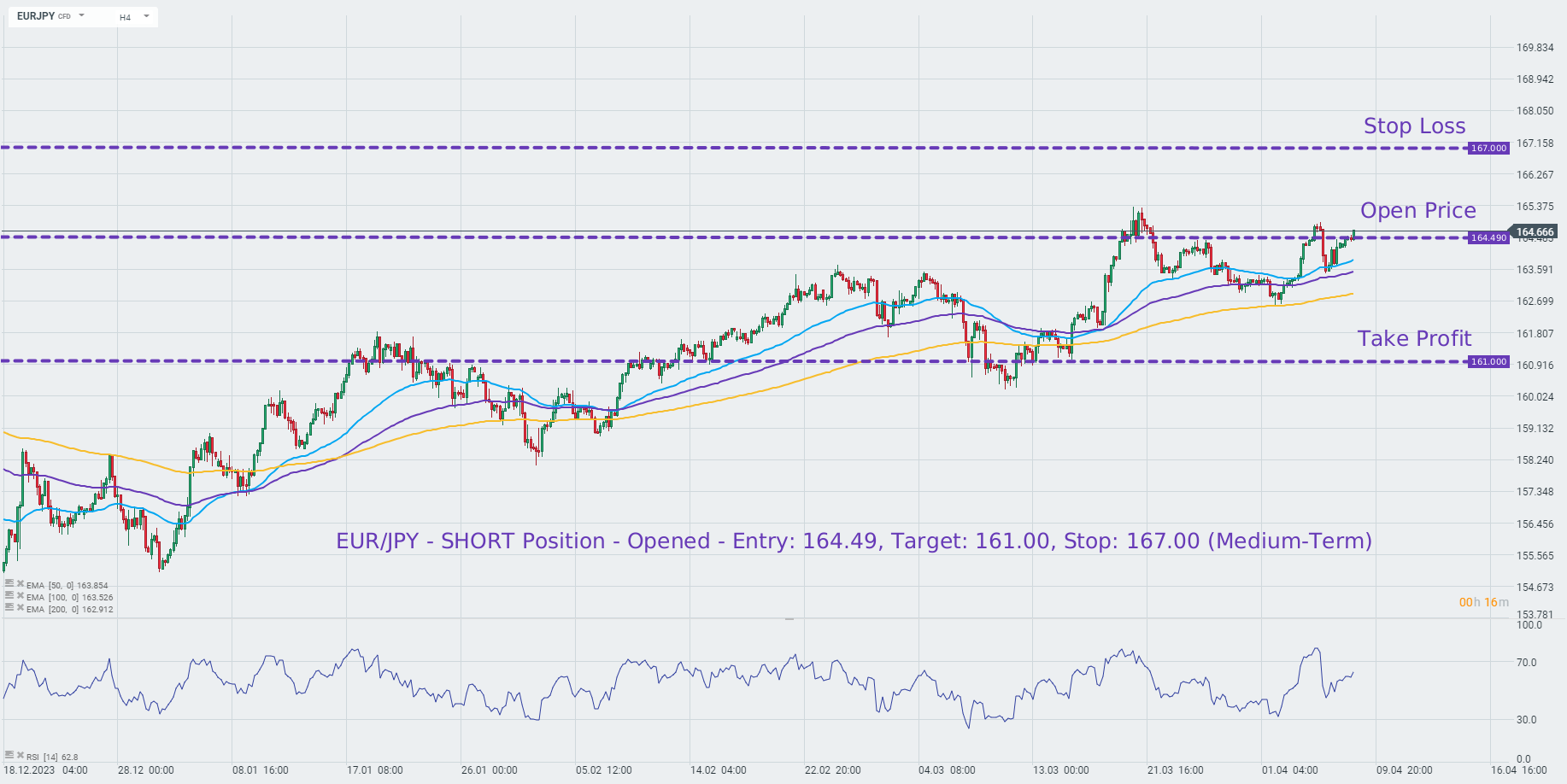Select the Take Profit text label
1567x784 pixels.
point(1414,339)
